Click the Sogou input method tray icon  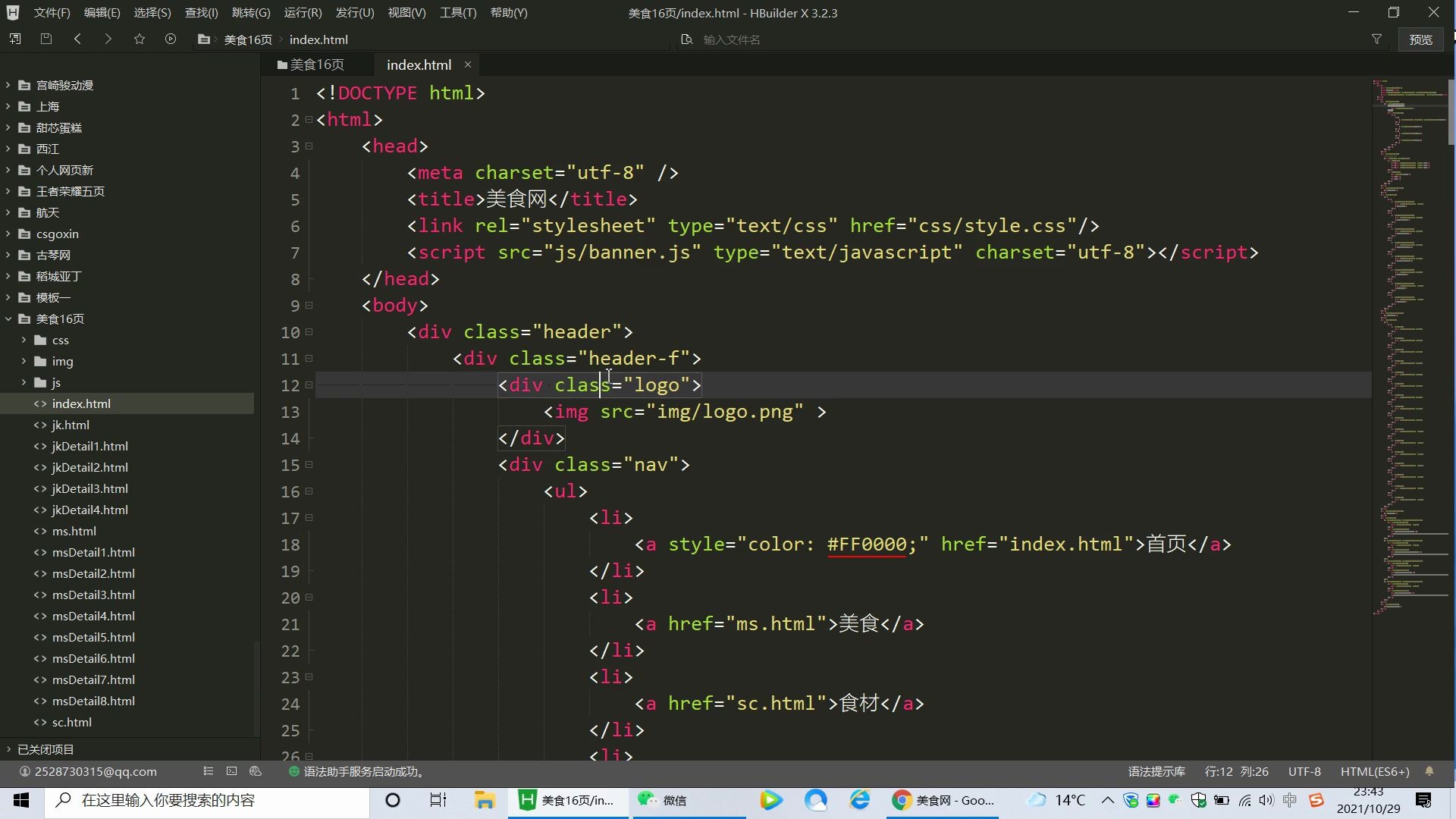point(1316,800)
